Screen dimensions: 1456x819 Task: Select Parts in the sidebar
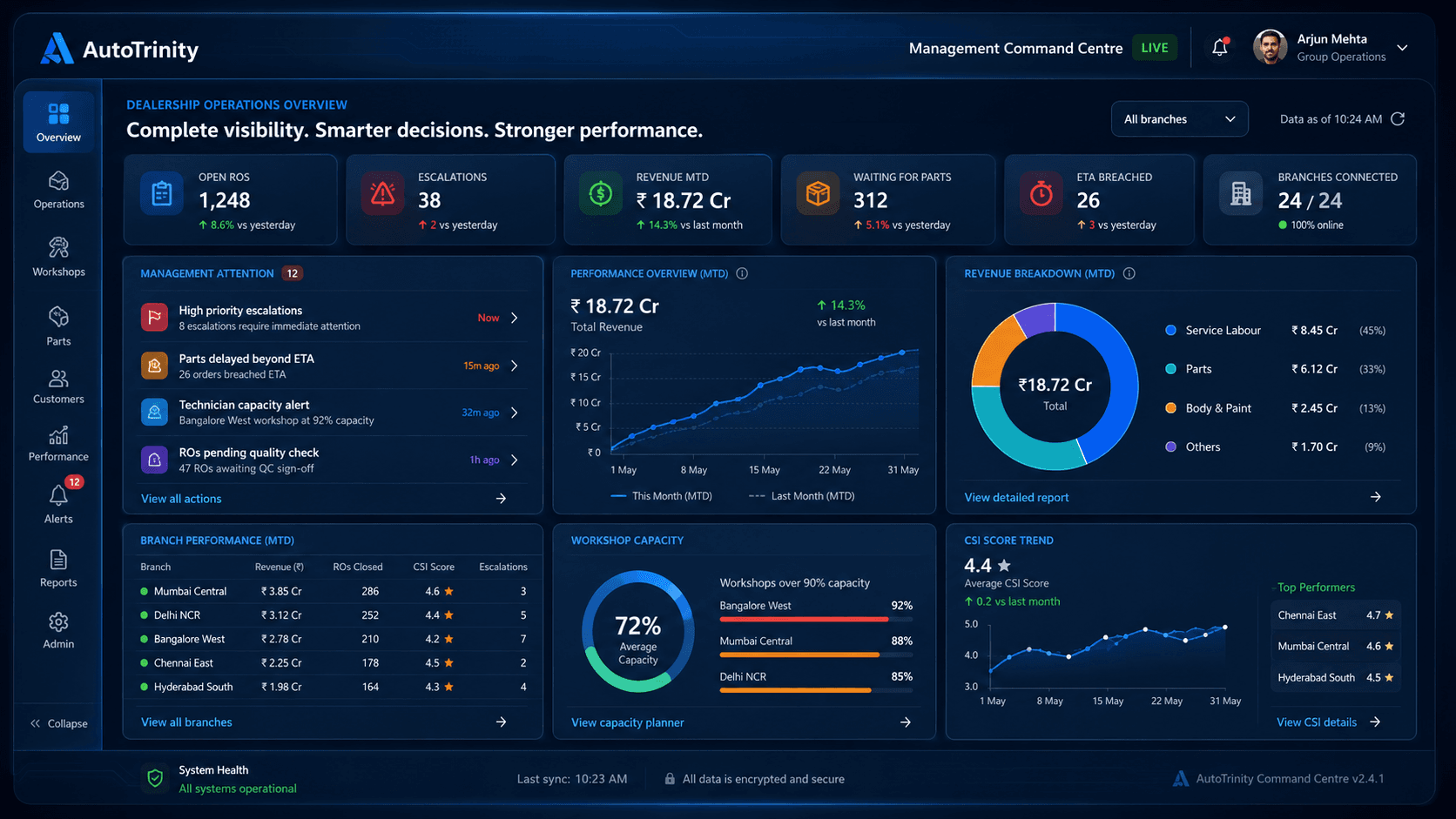[58, 326]
